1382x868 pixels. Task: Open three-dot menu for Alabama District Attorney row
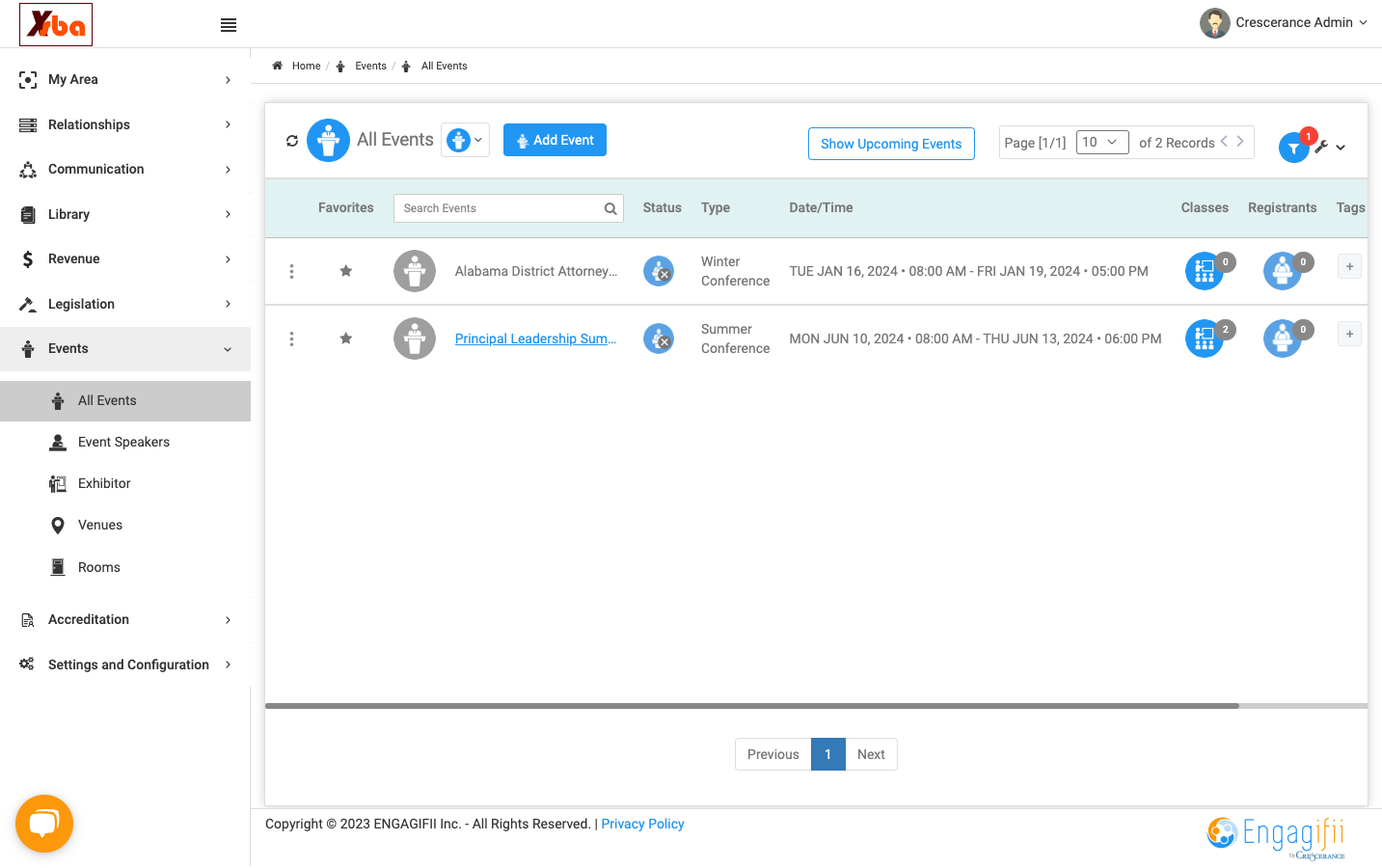(291, 272)
